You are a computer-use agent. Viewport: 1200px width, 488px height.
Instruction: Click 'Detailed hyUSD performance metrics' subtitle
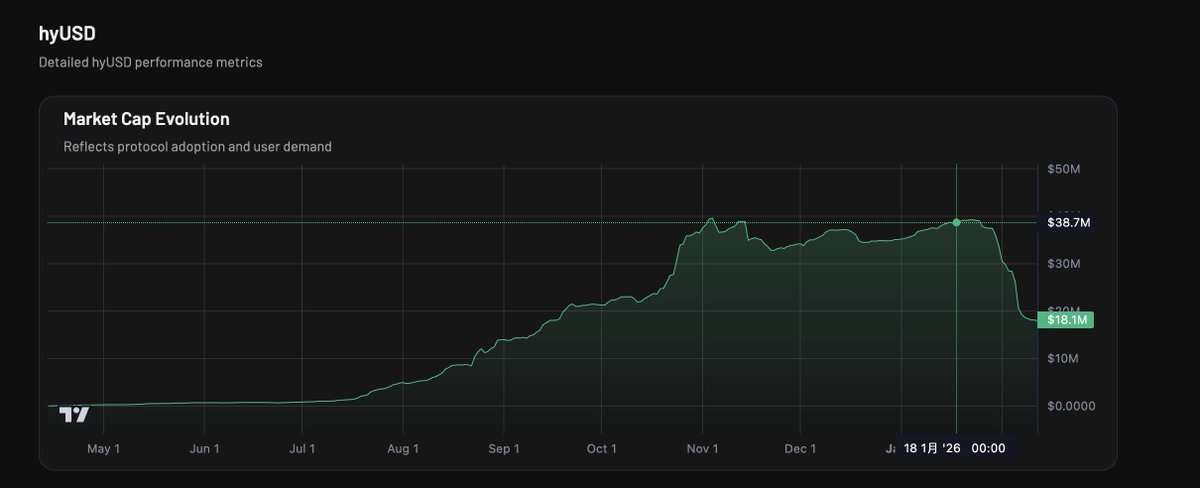[151, 62]
